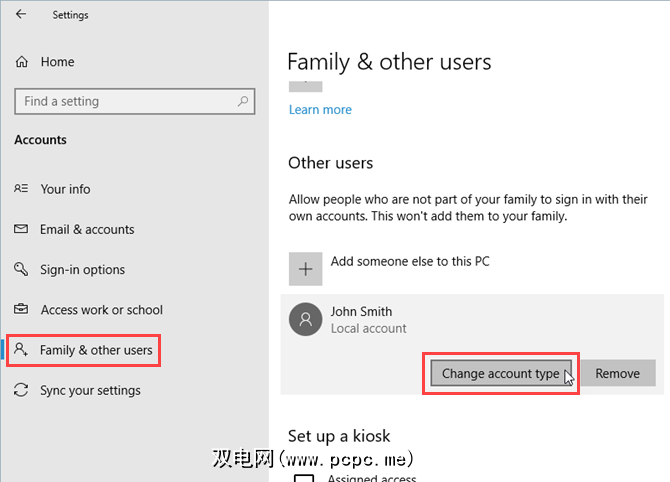Viewport: 670px width, 482px height.
Task: Open Sign-in options page
Action: pyautogui.click(x=83, y=270)
